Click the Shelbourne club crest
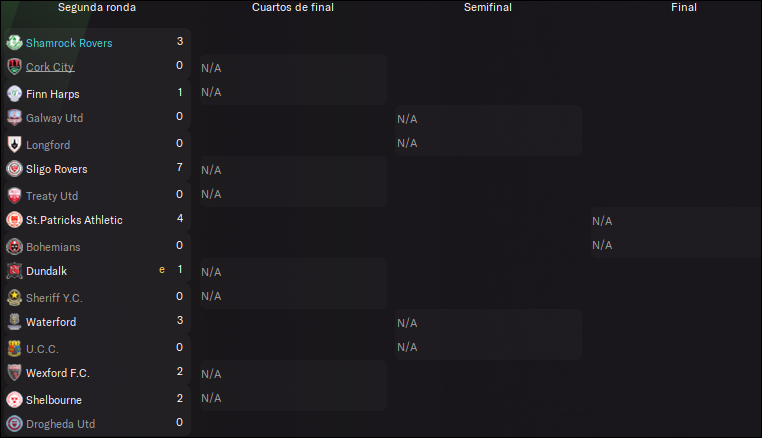The image size is (762, 438). [x=14, y=400]
